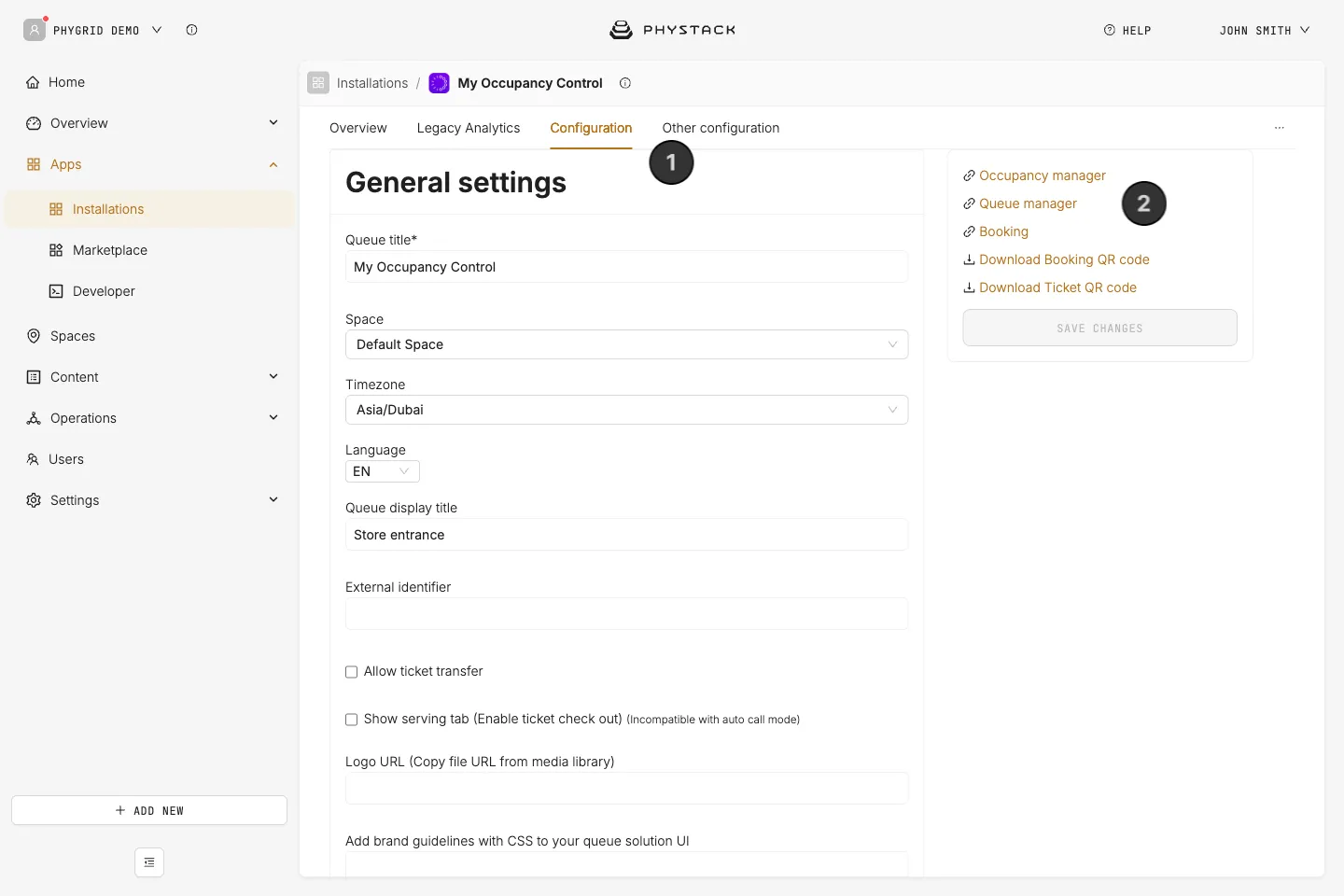Expand the Content section chevron

(273, 376)
